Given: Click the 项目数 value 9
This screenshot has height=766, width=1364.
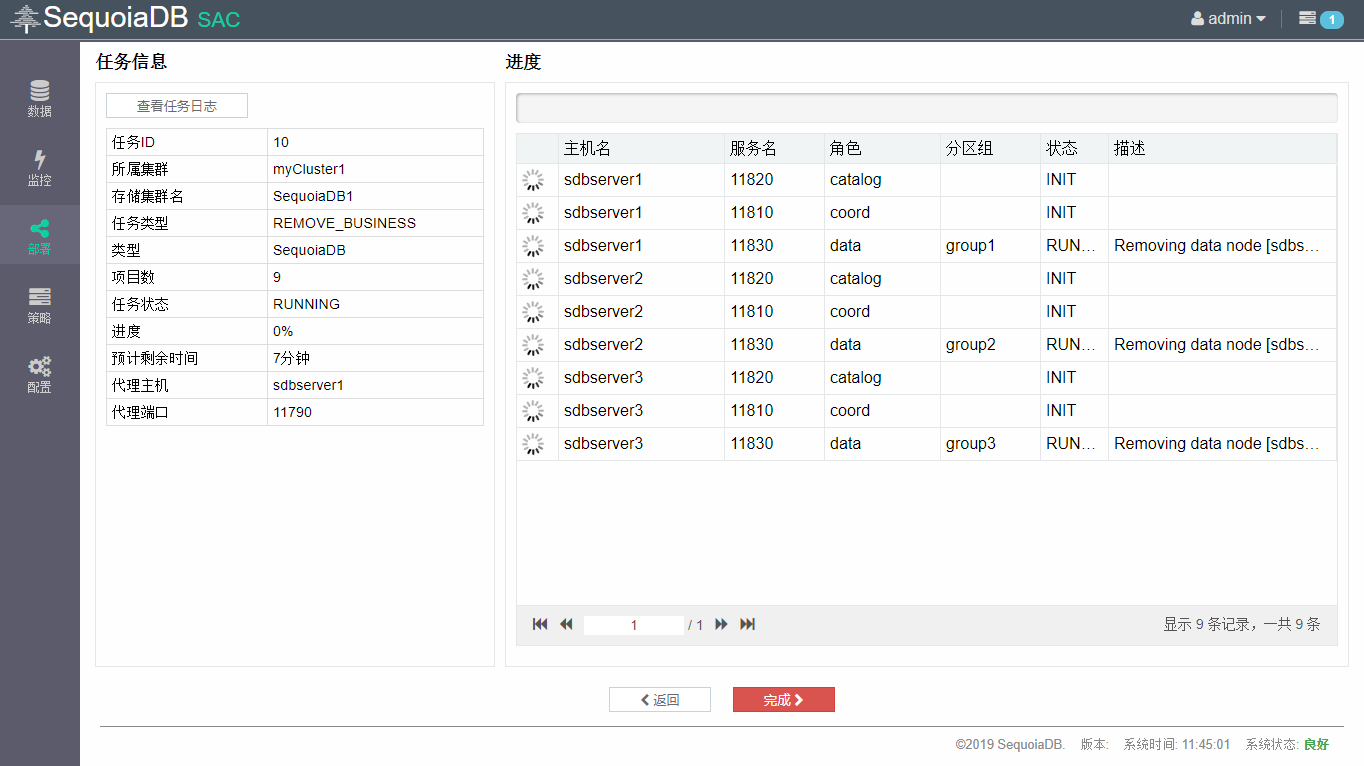Looking at the screenshot, I should pyautogui.click(x=277, y=277).
